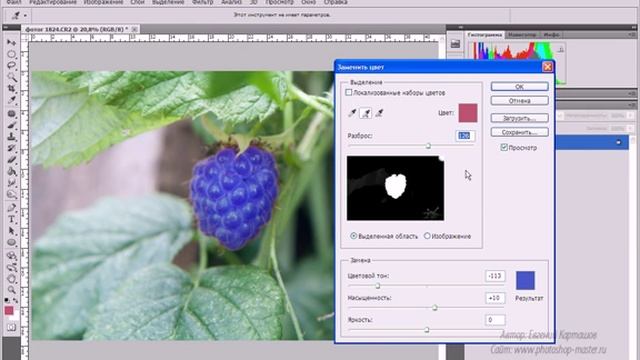This screenshot has height=360, width=640.
Task: Click the Цветовой тон hue slider handle
Action: 378,286
